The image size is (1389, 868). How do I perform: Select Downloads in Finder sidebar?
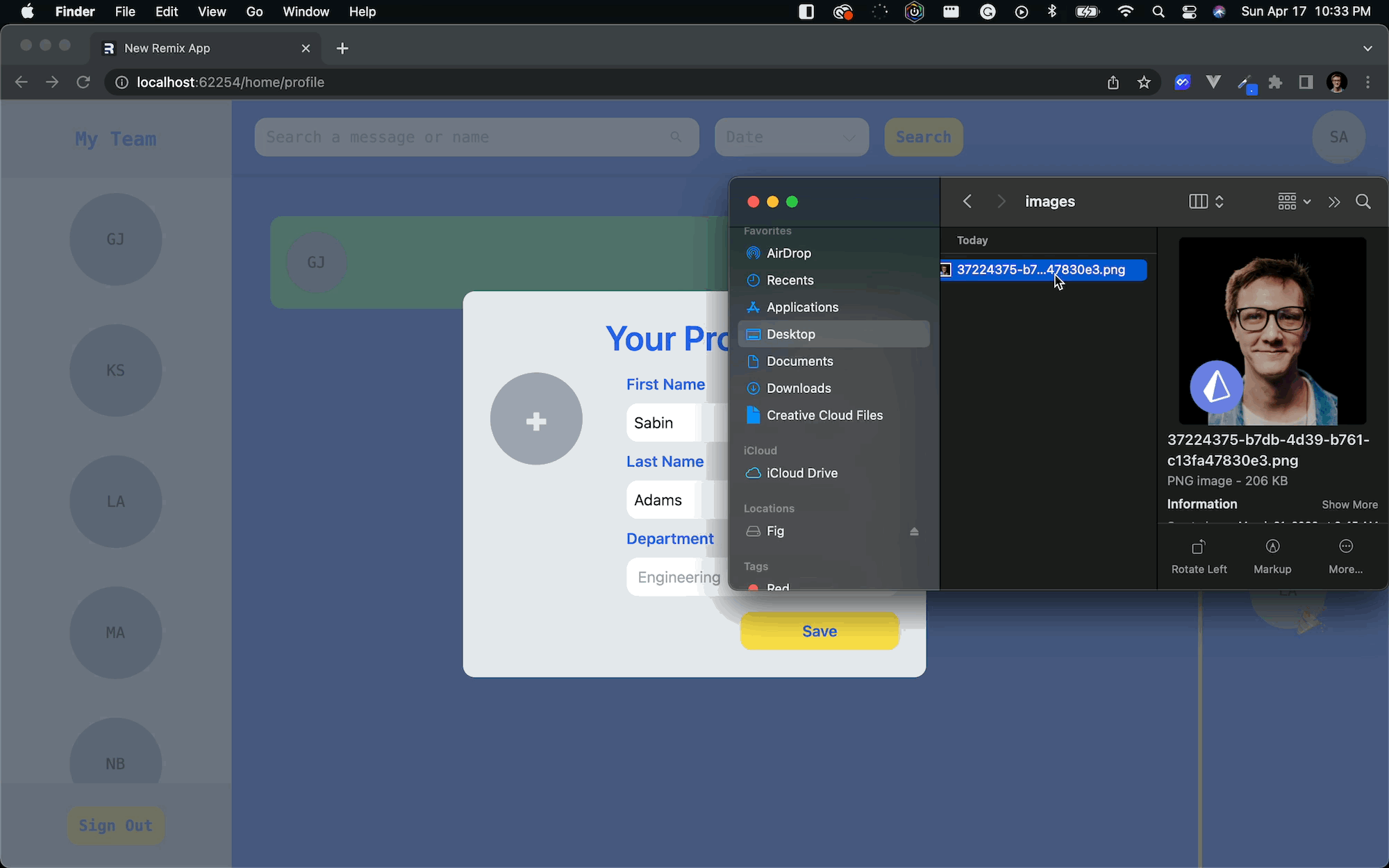coord(798,388)
